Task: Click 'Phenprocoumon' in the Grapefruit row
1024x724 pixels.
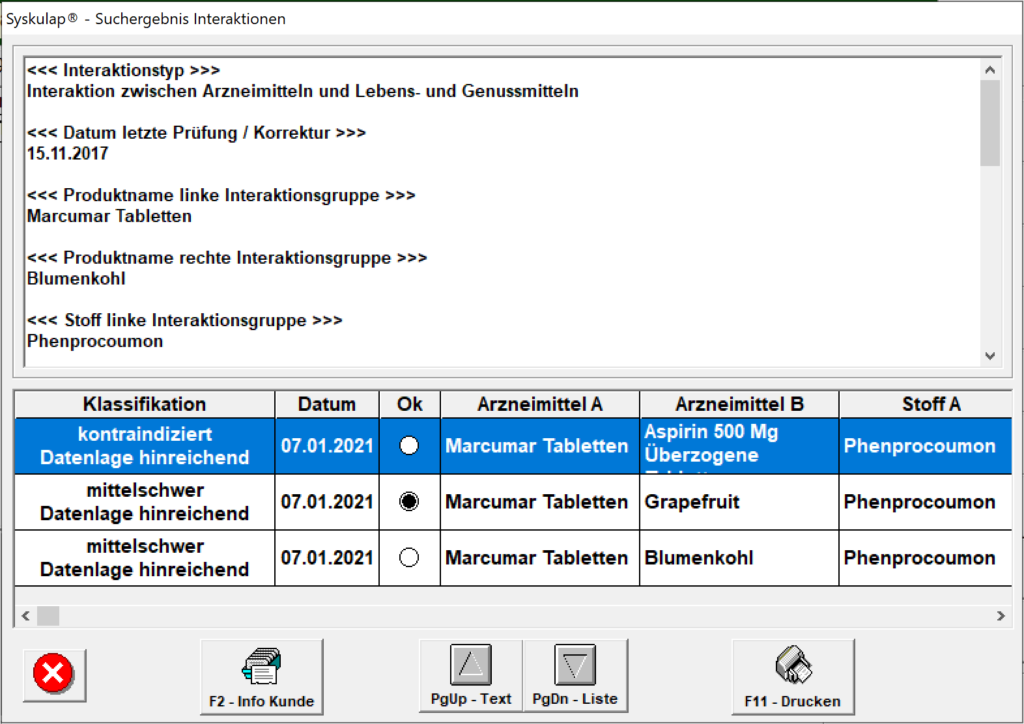Action: click(x=925, y=502)
